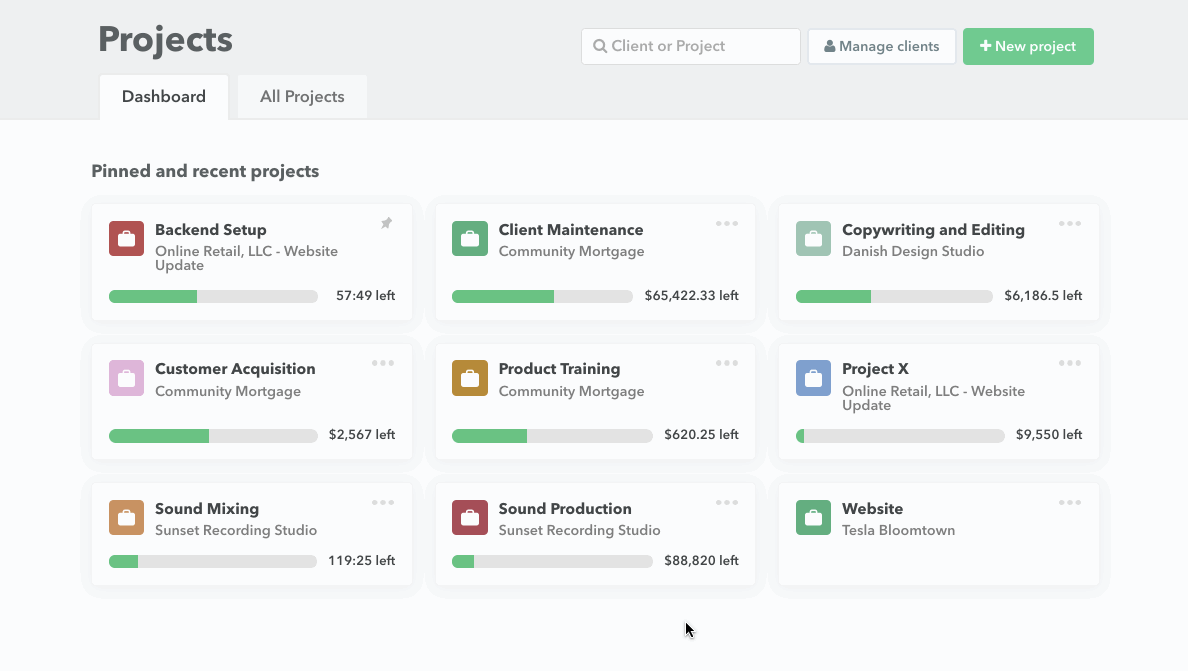Switch to the All Projects tab

tap(302, 97)
